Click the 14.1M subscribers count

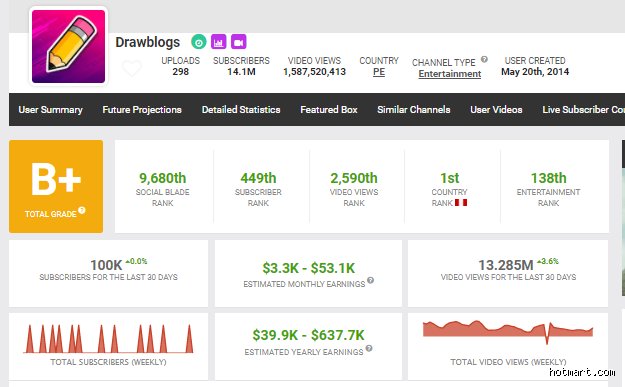tap(241, 72)
